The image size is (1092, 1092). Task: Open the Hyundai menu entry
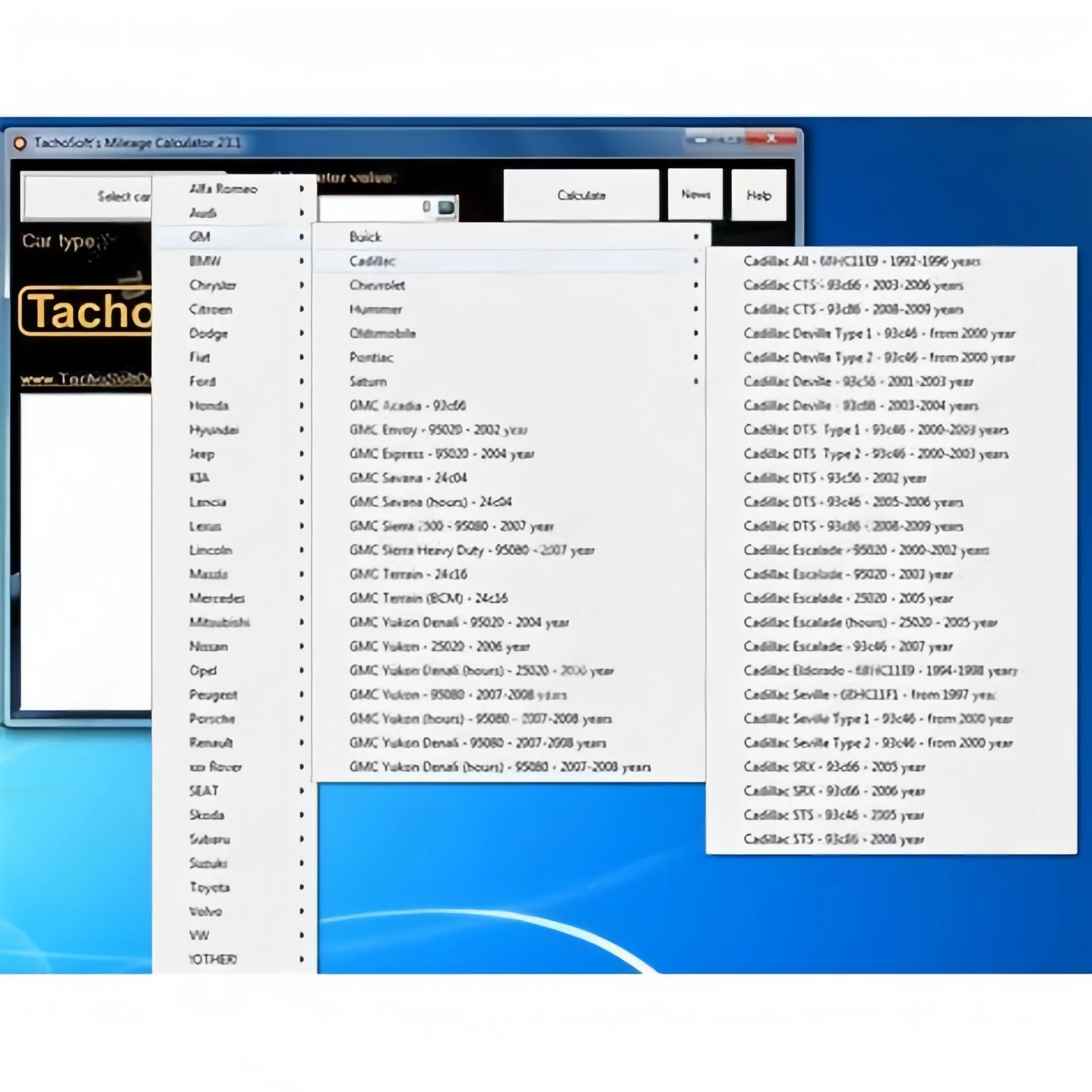234,430
